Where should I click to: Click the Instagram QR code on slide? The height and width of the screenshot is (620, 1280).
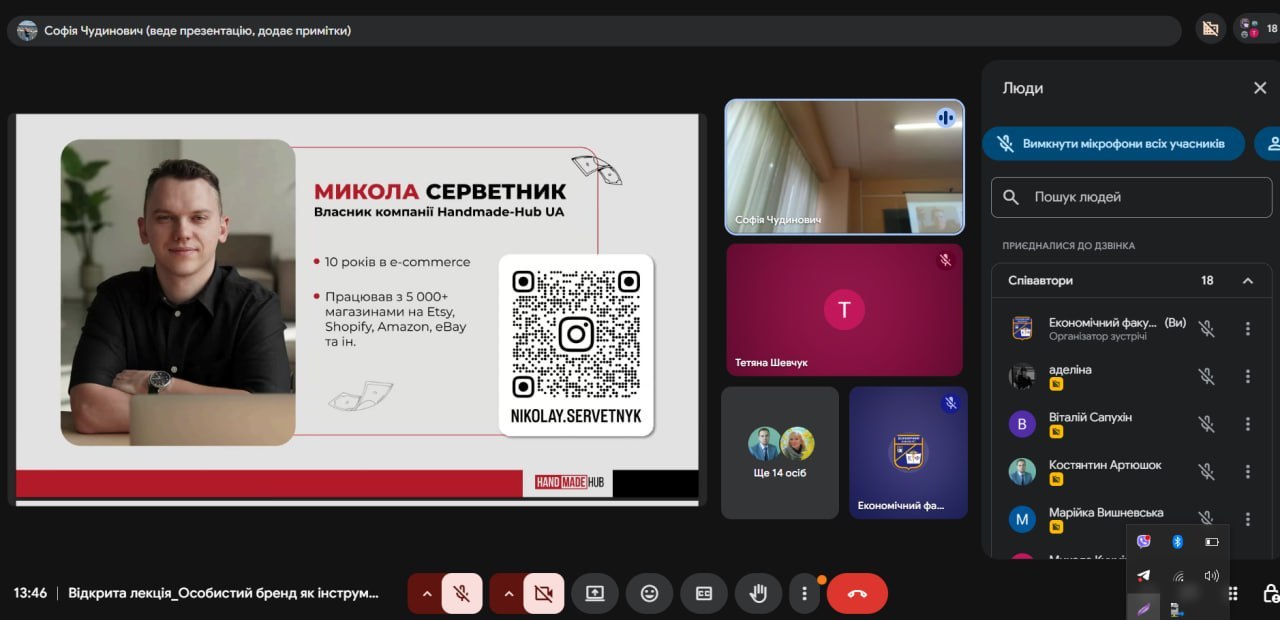[x=576, y=334]
